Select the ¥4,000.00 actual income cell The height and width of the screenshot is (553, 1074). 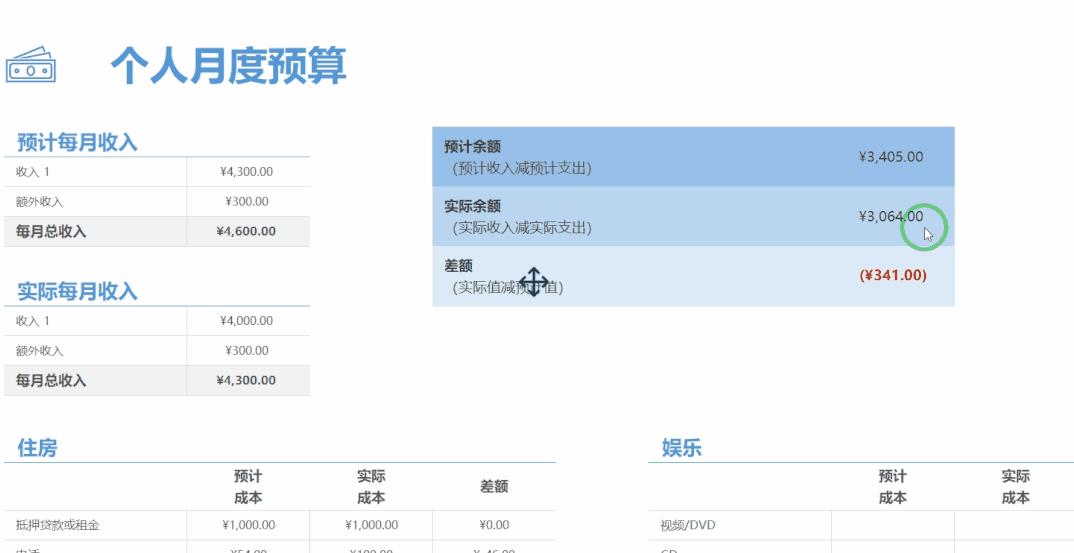click(x=246, y=321)
